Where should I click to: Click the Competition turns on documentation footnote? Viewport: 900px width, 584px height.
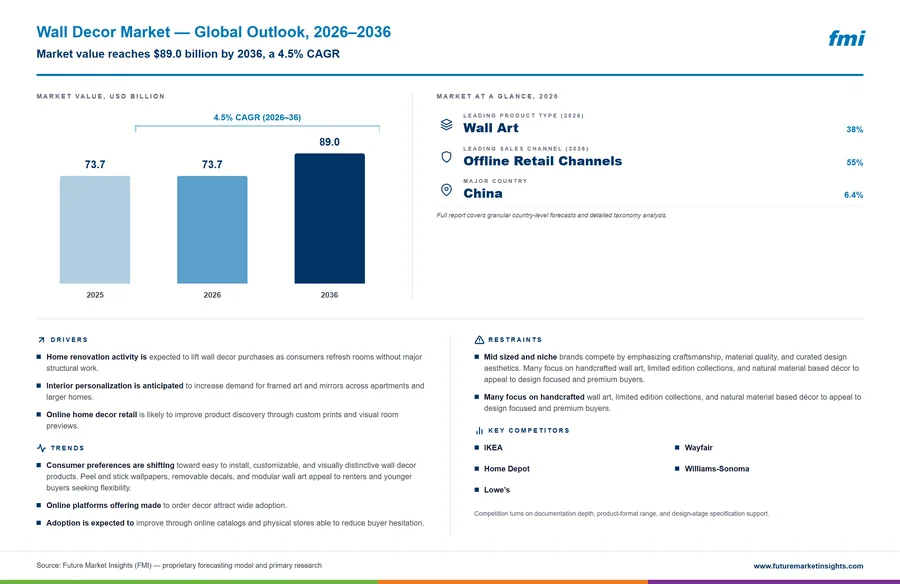click(x=621, y=514)
